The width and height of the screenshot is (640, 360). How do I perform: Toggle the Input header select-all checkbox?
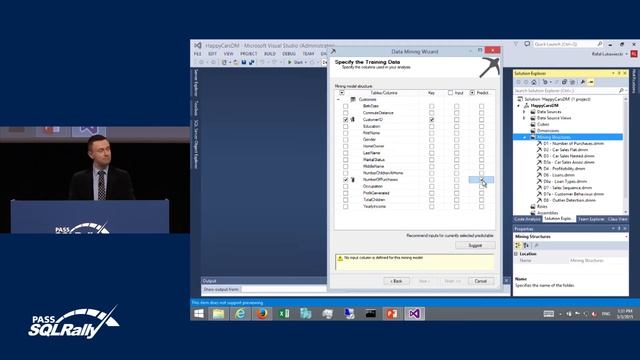(x=450, y=93)
